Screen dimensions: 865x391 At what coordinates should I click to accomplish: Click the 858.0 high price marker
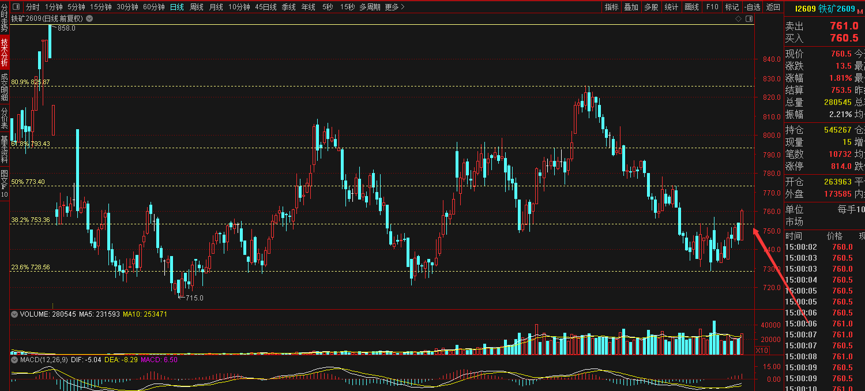point(66,28)
